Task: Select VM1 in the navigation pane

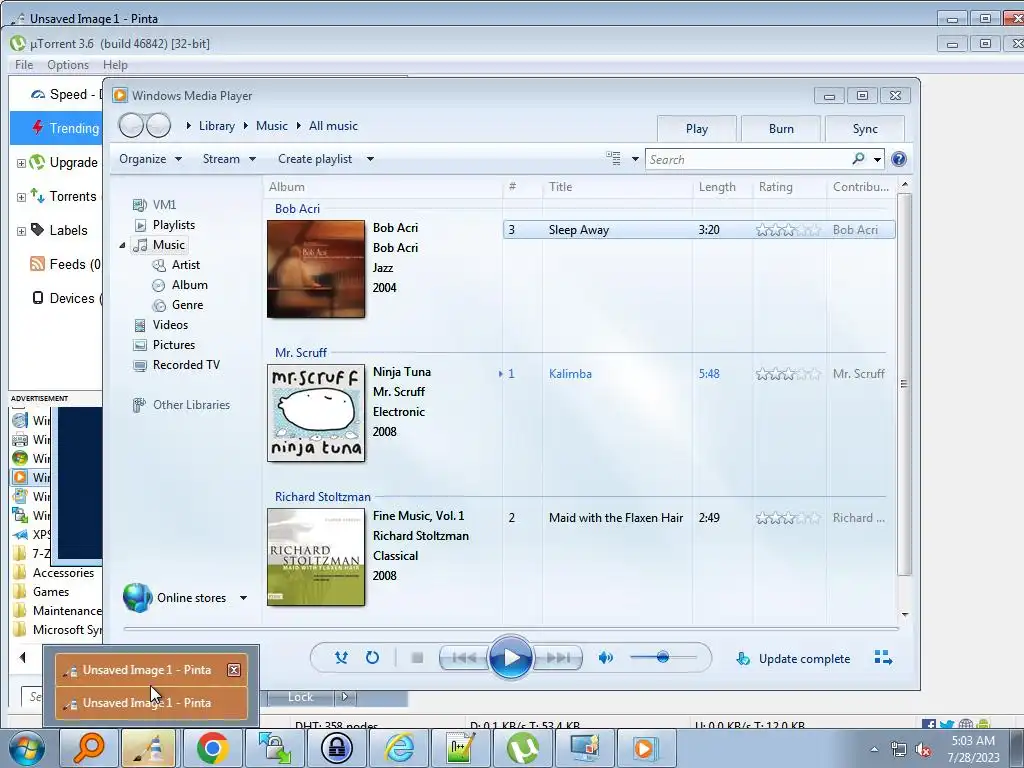Action: pos(164,204)
